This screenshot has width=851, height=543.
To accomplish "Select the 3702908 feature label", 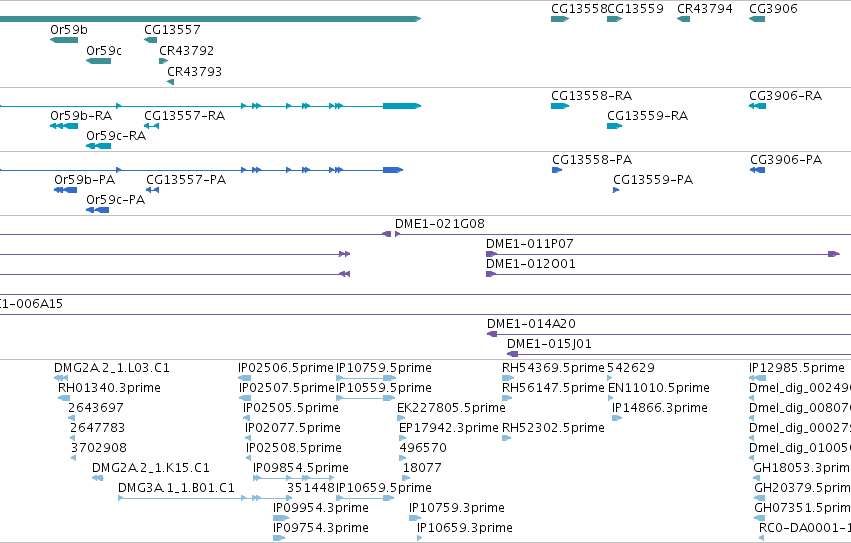I will coord(99,449).
